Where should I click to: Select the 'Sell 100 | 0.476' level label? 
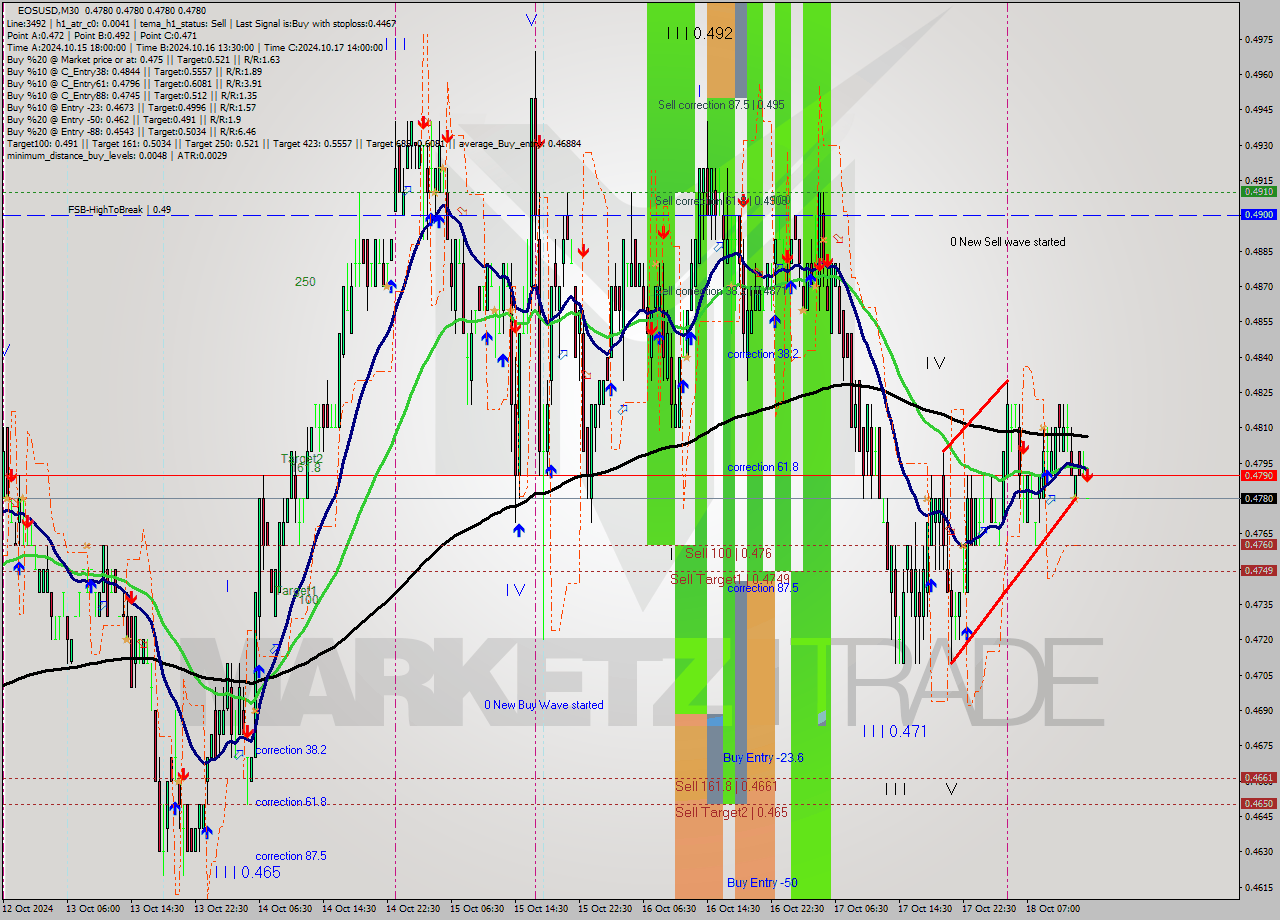(728, 553)
